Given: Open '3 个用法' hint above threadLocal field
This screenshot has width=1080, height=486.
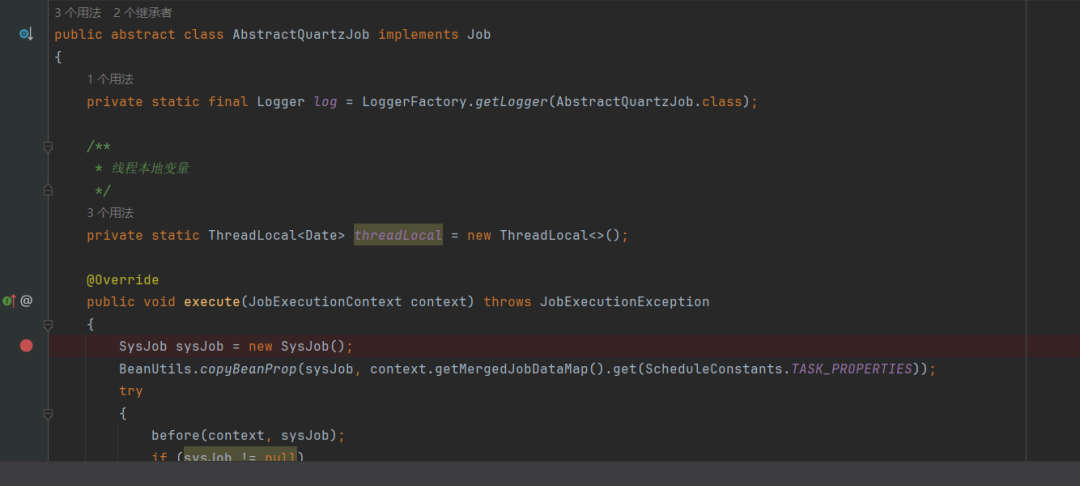Looking at the screenshot, I should tap(110, 213).
